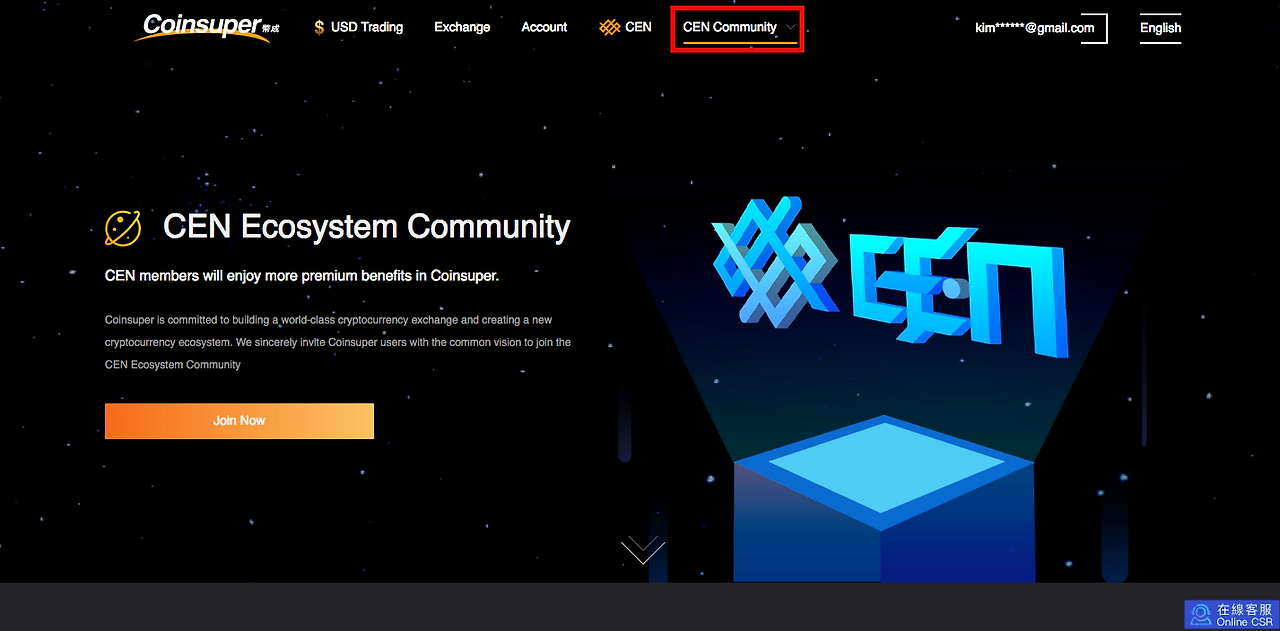The height and width of the screenshot is (631, 1280).
Task: Click the dollar sign icon beside USD Trading
Action: [x=319, y=27]
